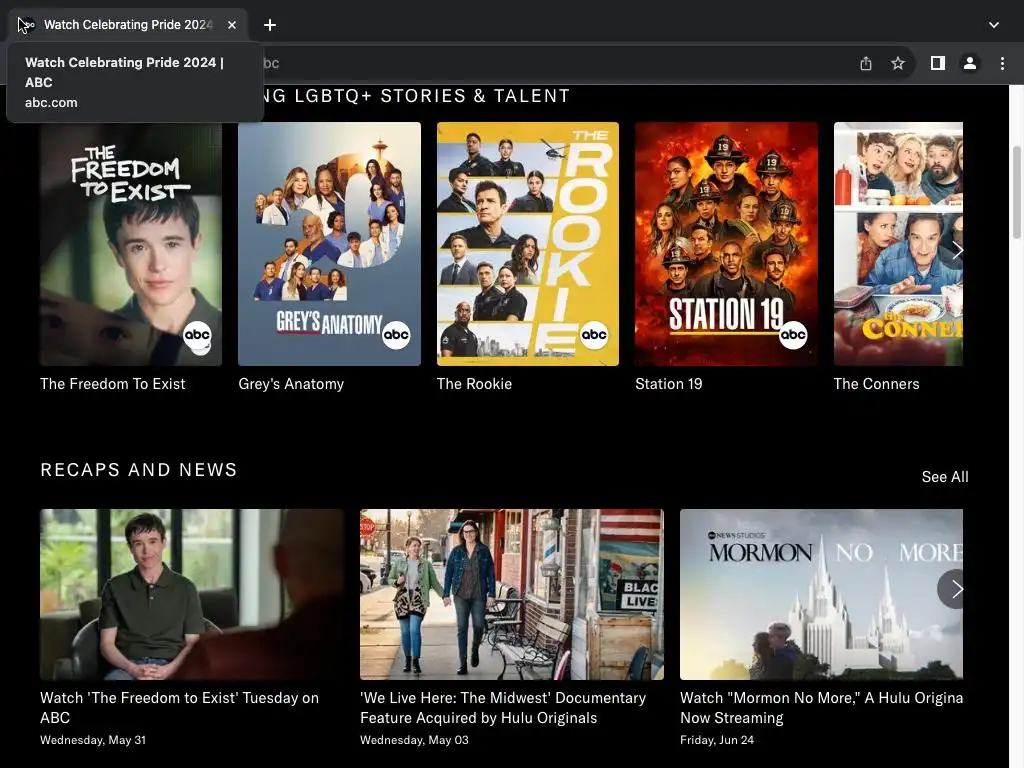Click See All for Recaps and News

tap(945, 477)
